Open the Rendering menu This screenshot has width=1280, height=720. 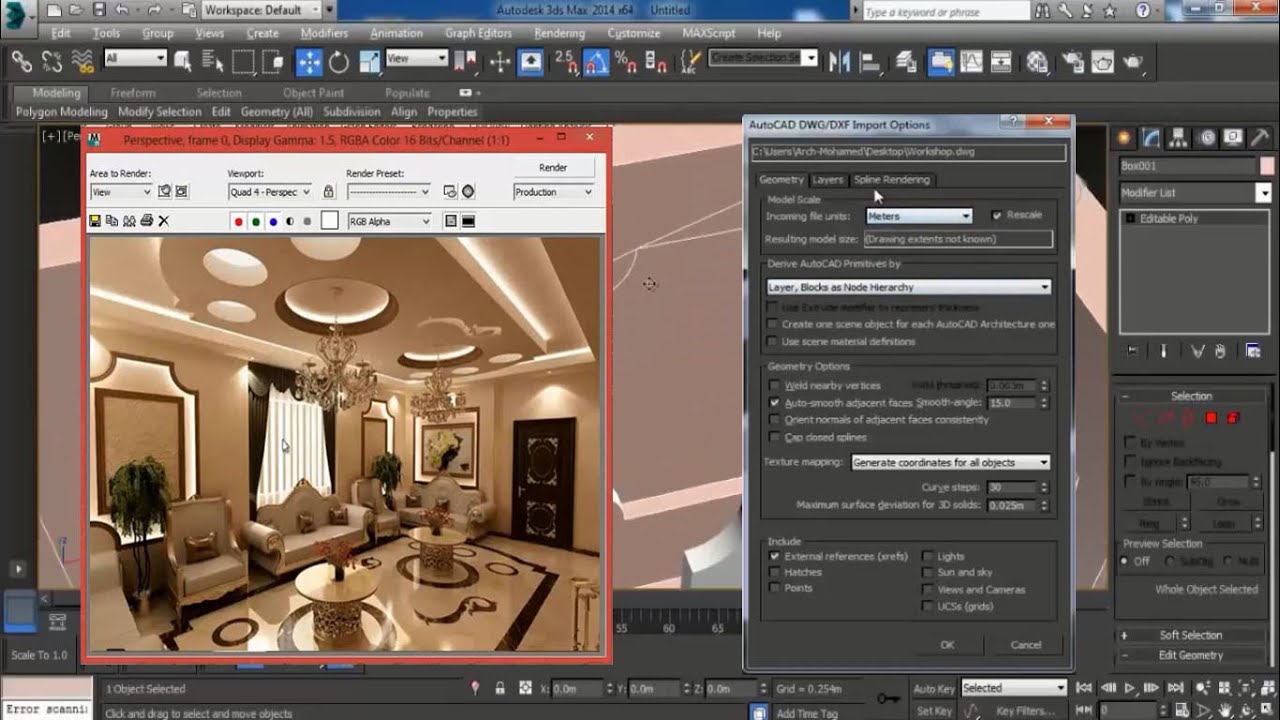(x=559, y=33)
